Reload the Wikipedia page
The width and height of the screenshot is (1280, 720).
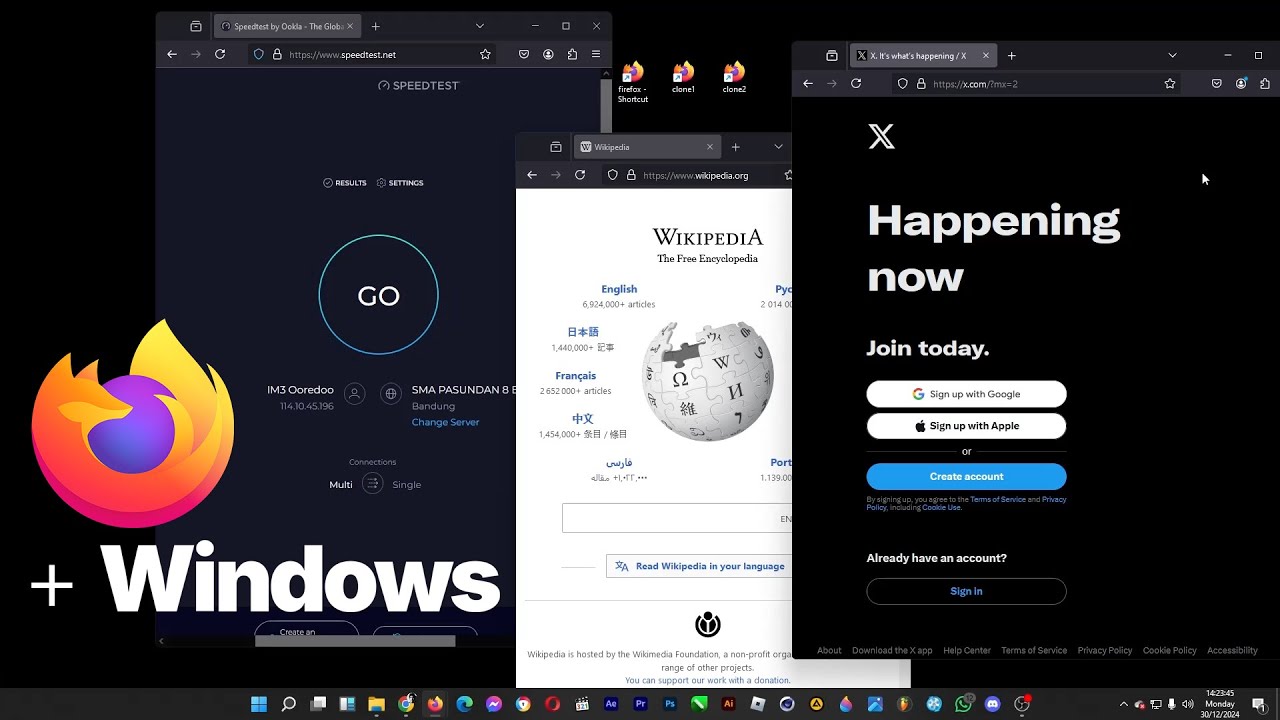pyautogui.click(x=580, y=175)
